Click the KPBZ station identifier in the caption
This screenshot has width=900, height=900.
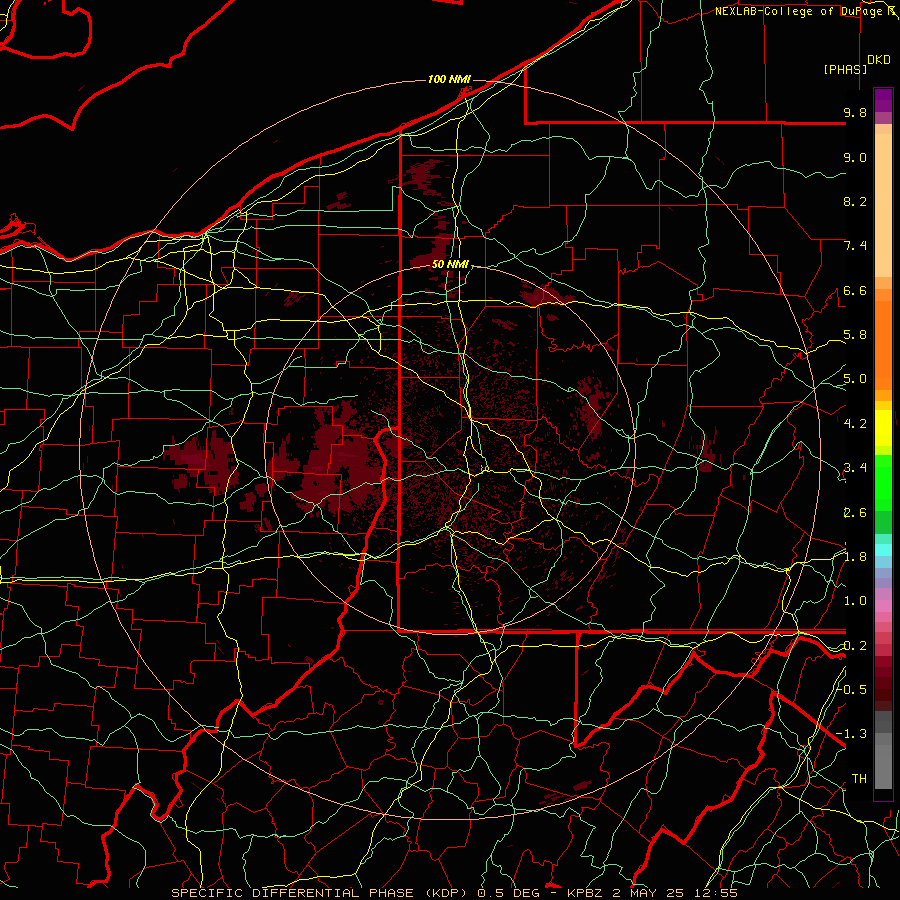[x=584, y=893]
